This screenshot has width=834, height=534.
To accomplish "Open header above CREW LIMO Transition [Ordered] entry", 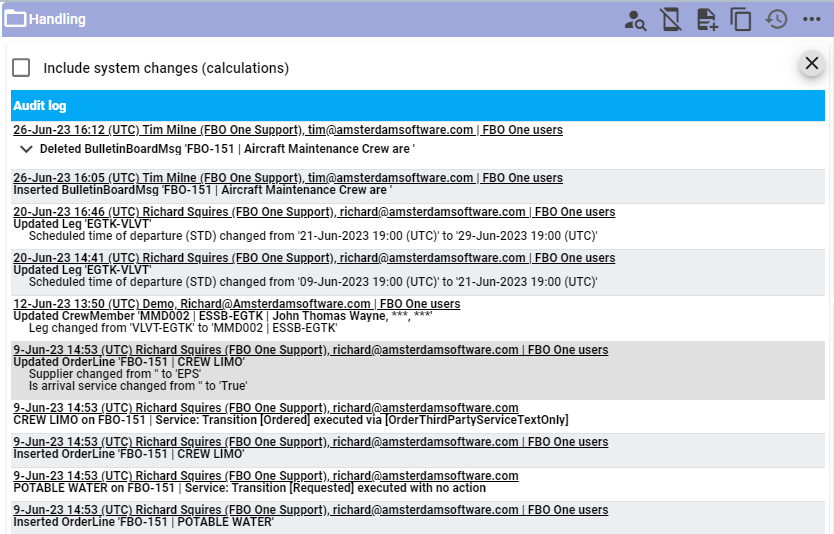I will (266, 407).
